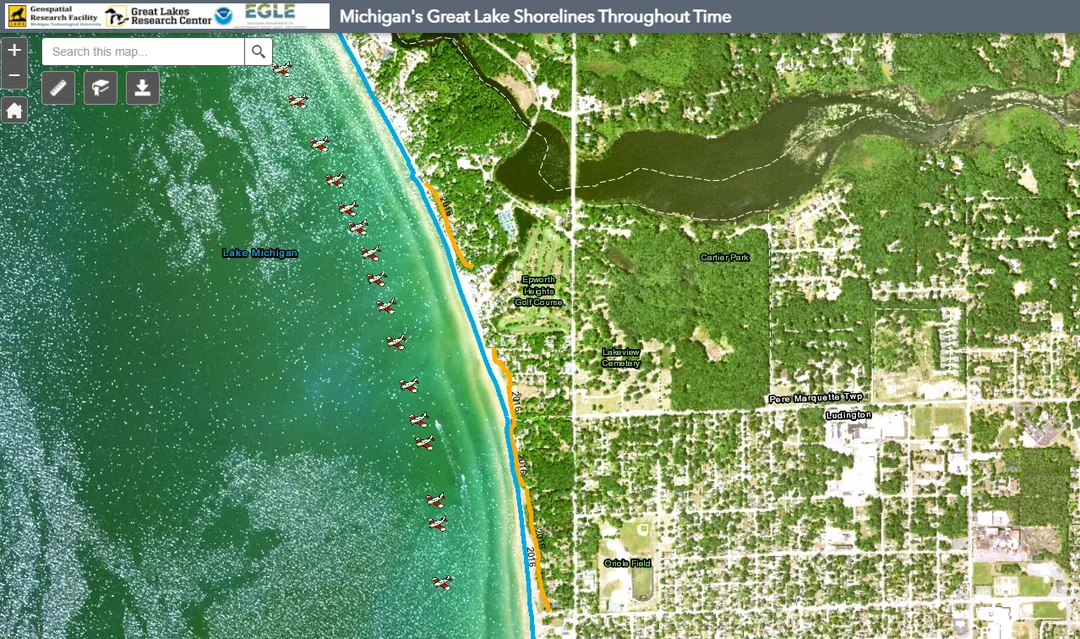Zoom out using the minus button
Image resolution: width=1080 pixels, height=639 pixels.
pos(14,76)
